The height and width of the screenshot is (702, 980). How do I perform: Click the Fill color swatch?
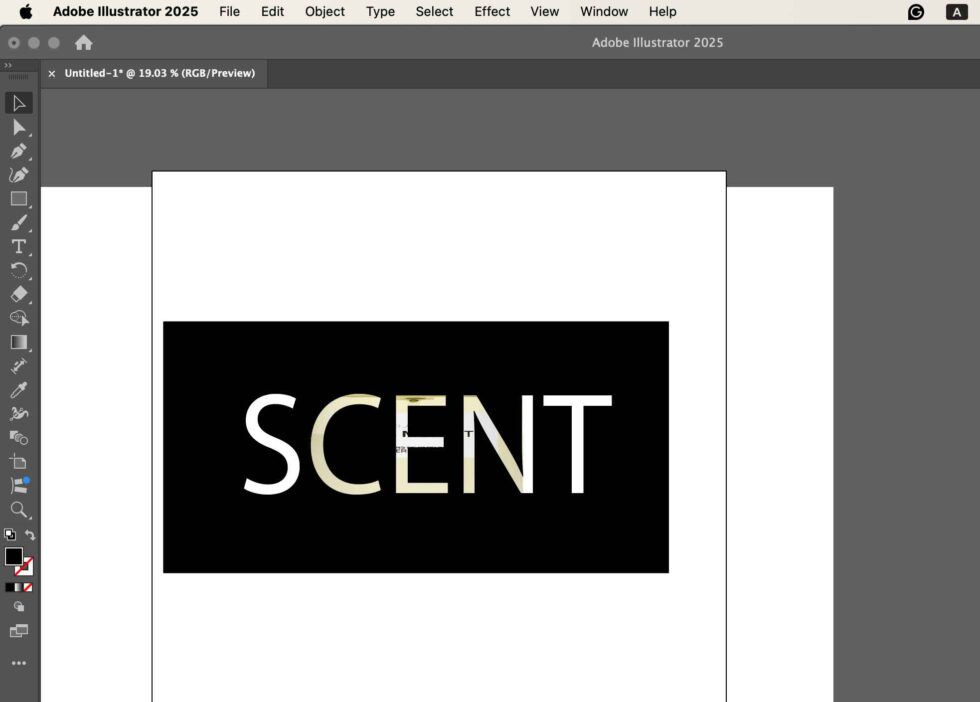pos(14,557)
